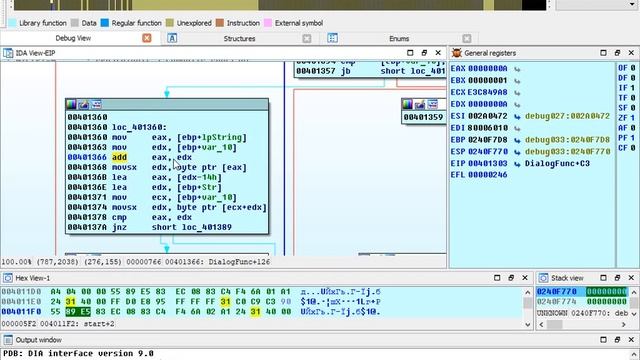Click the Stack view panel icon
The width and height of the screenshot is (640, 360).
point(543,278)
